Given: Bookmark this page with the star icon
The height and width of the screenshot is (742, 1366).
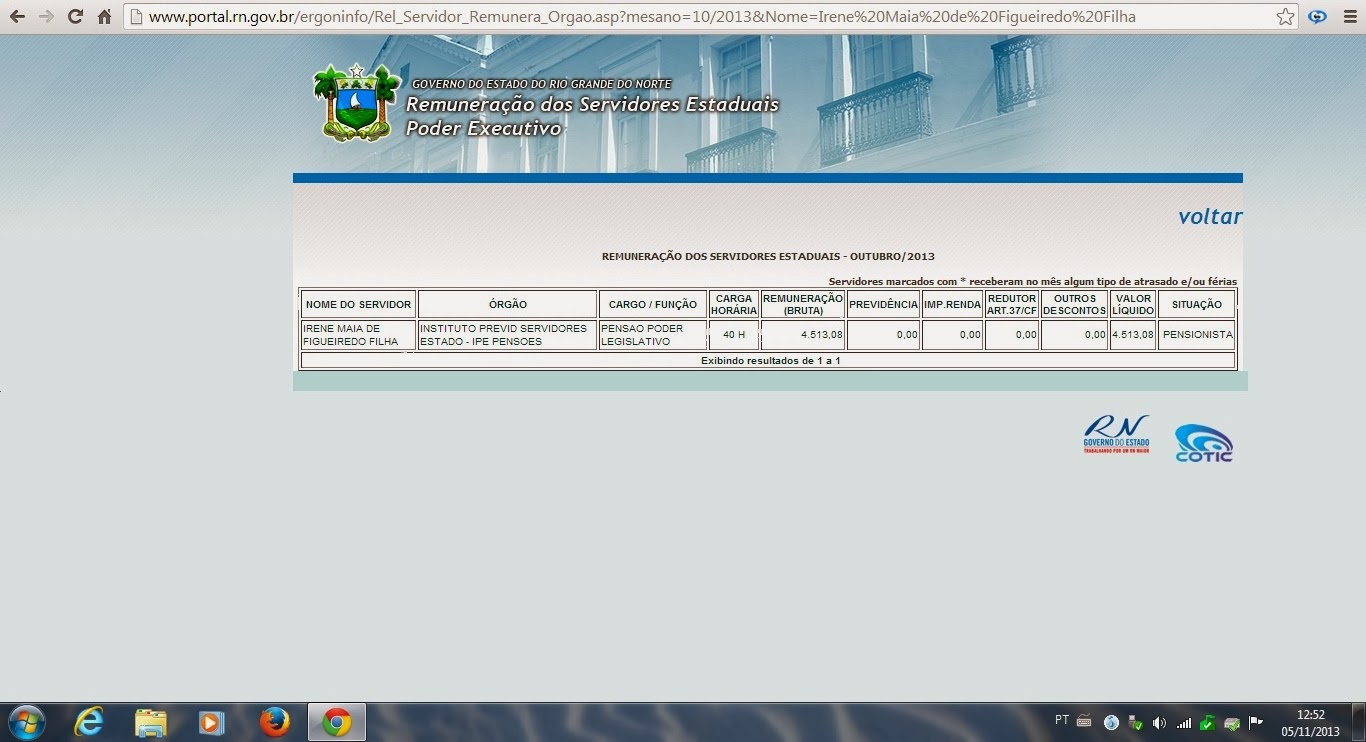Looking at the screenshot, I should tap(1285, 17).
